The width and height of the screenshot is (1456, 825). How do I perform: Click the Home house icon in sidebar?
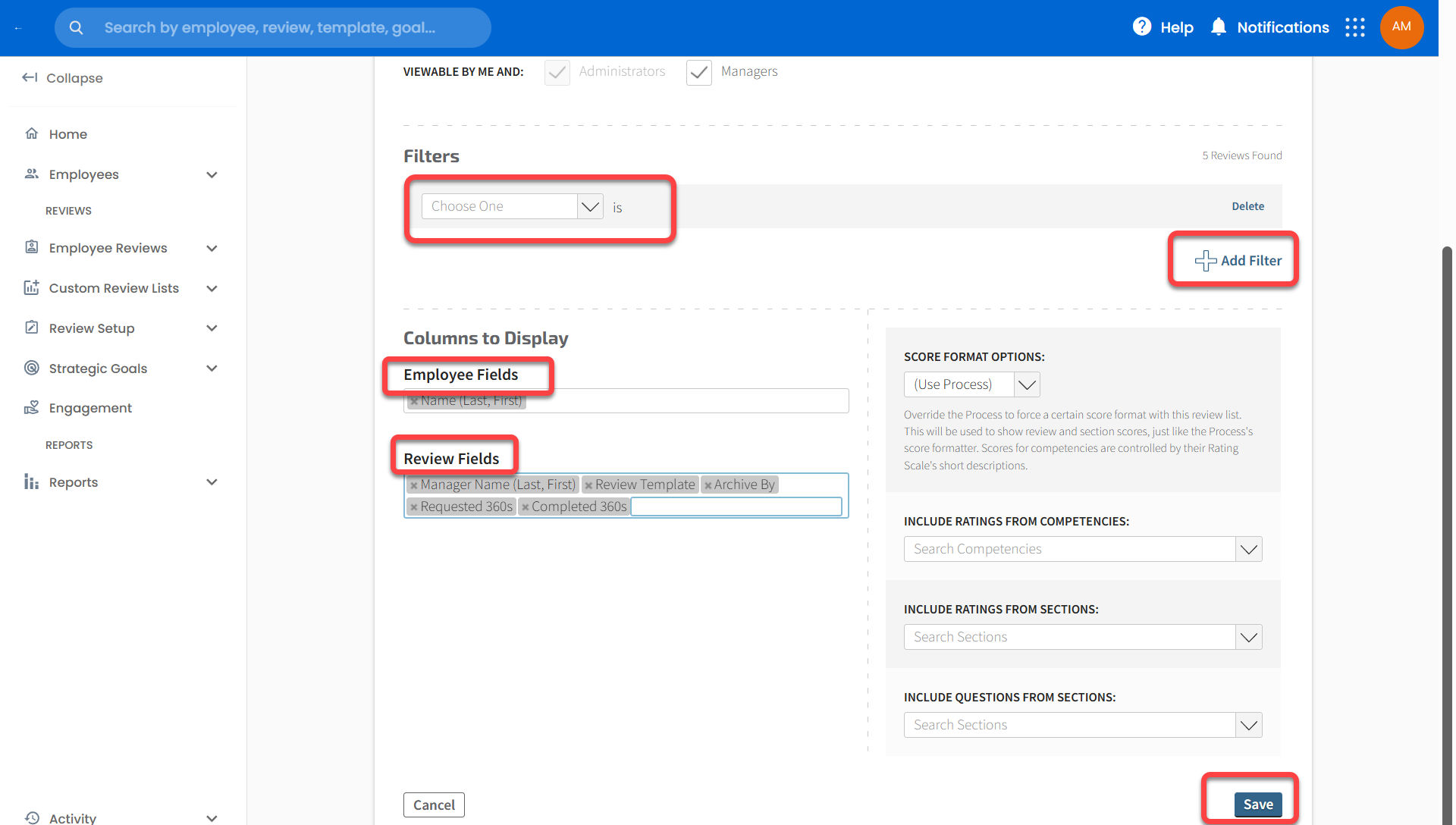tap(32, 134)
